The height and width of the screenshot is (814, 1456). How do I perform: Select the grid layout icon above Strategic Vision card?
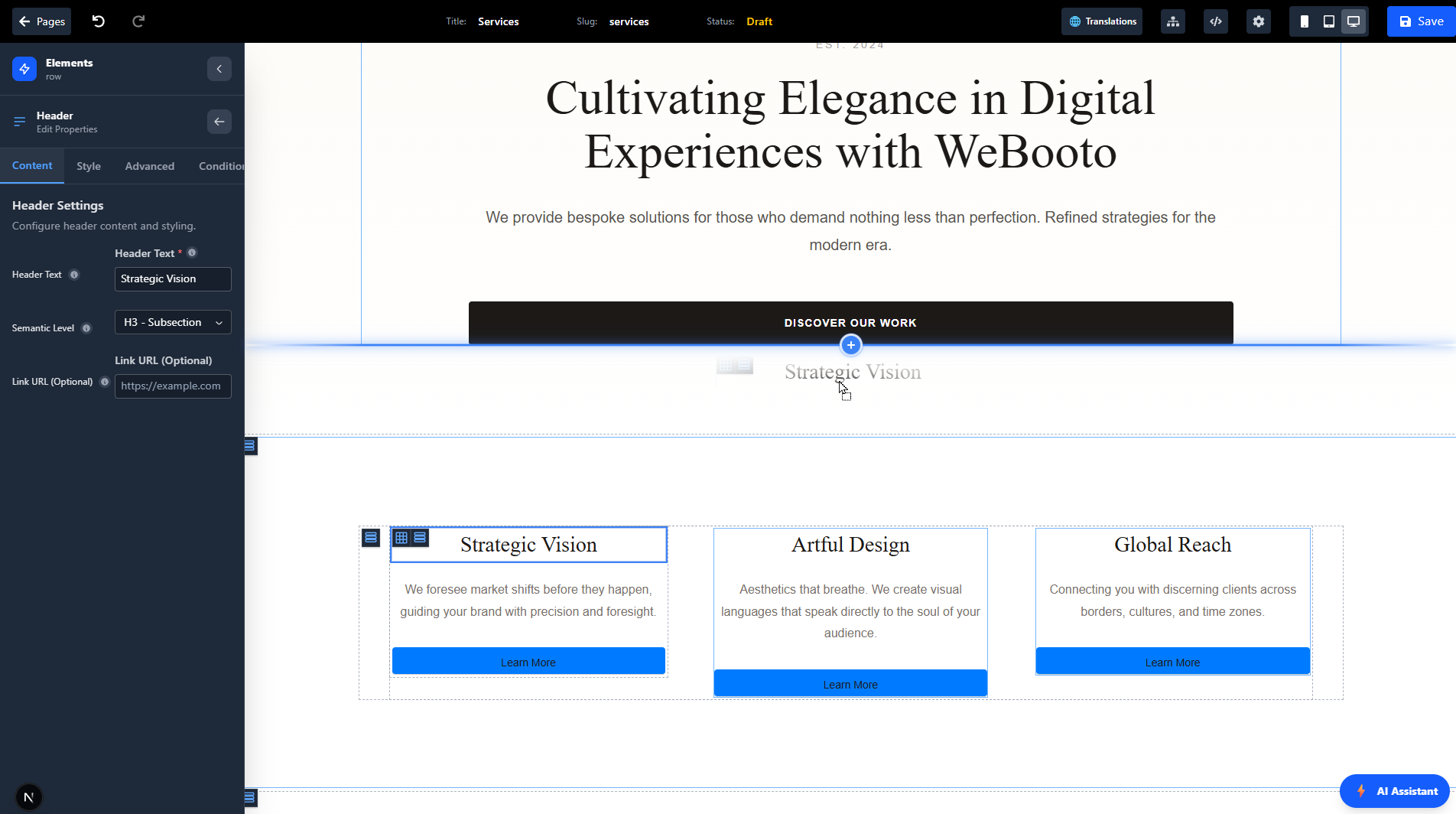pos(401,537)
